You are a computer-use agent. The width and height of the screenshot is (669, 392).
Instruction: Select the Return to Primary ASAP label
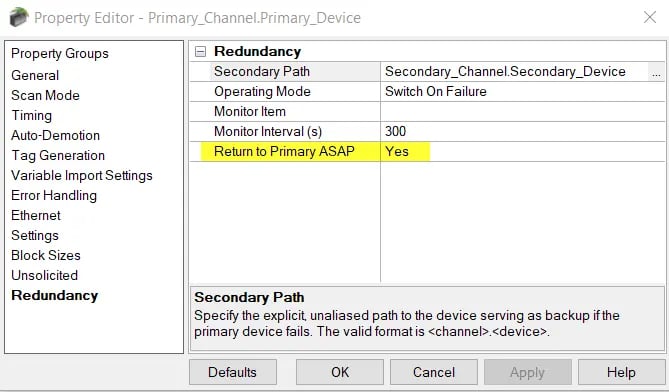(x=284, y=152)
